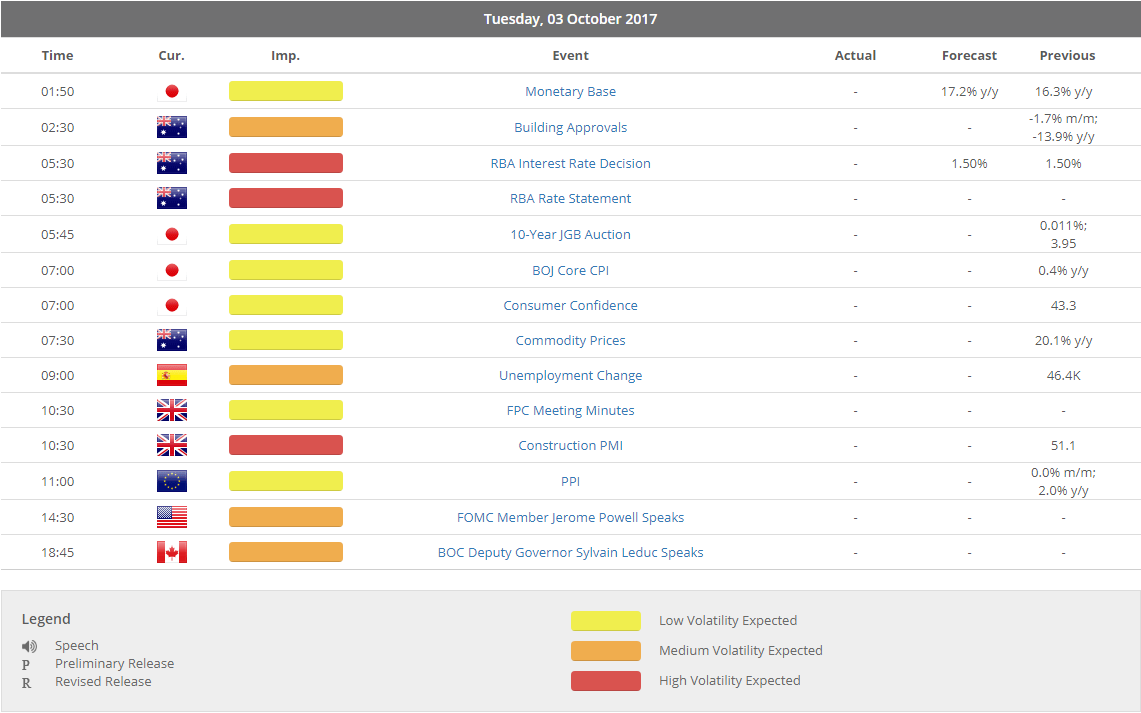
Task: Click the Japan flag beside Monetary Base
Action: point(171,92)
